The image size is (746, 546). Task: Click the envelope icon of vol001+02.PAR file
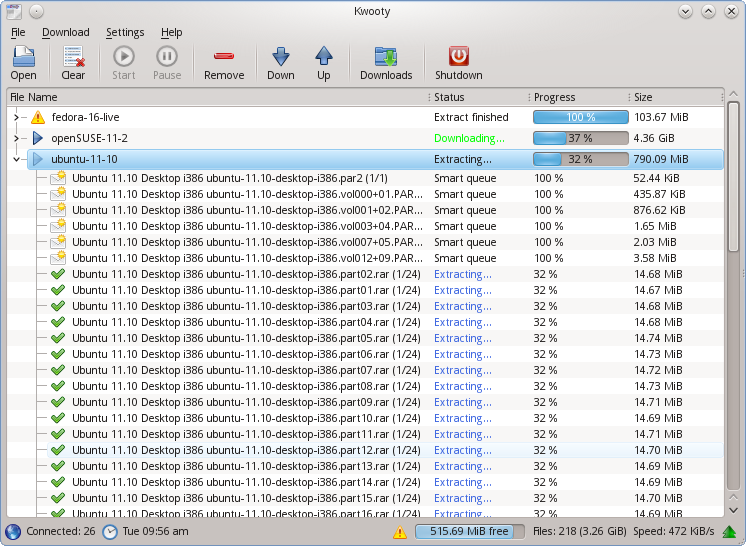[58, 210]
